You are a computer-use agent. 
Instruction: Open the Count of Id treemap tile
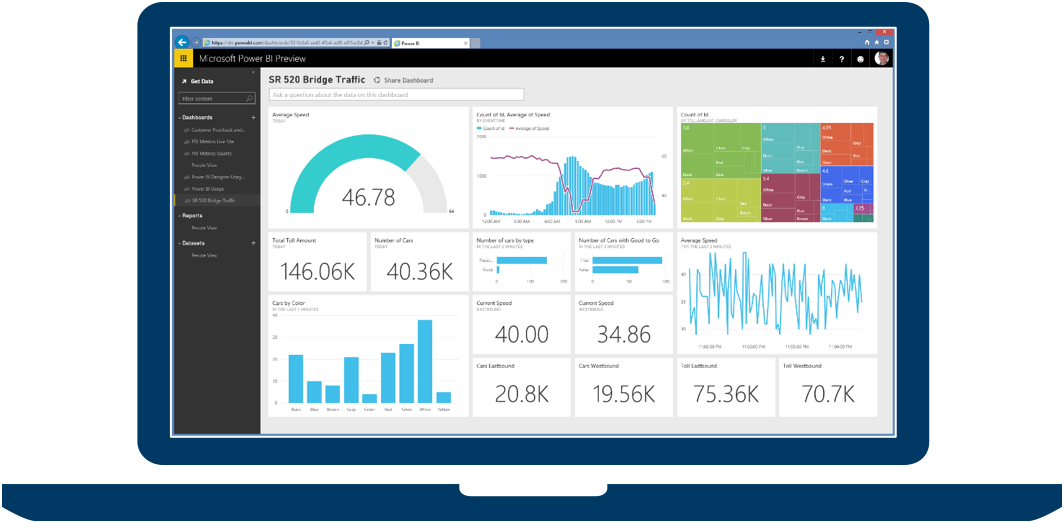[777, 167]
